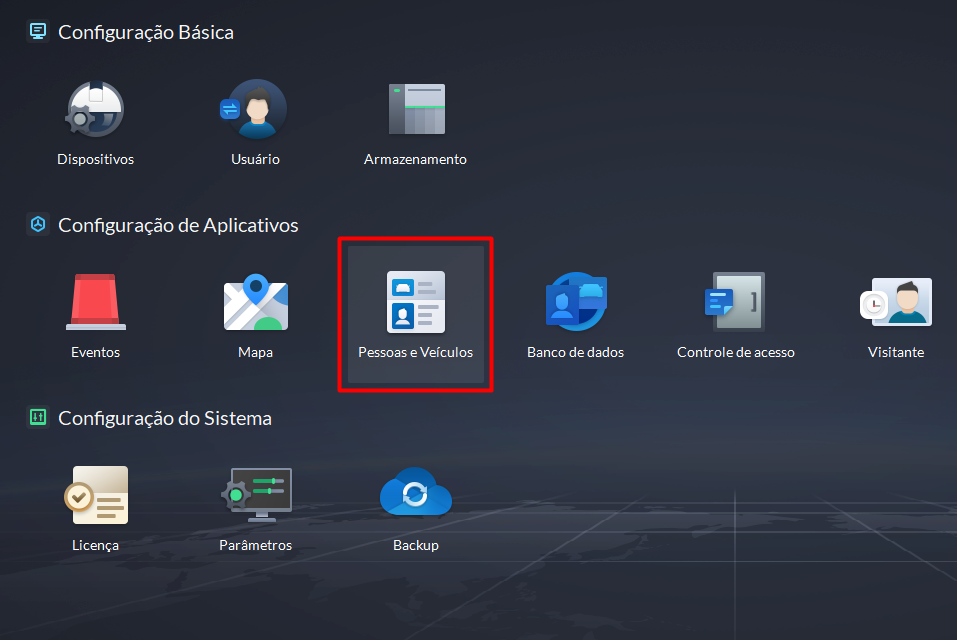
Task: Select the Pessoas e Veículos card icon
Action: [x=415, y=302]
